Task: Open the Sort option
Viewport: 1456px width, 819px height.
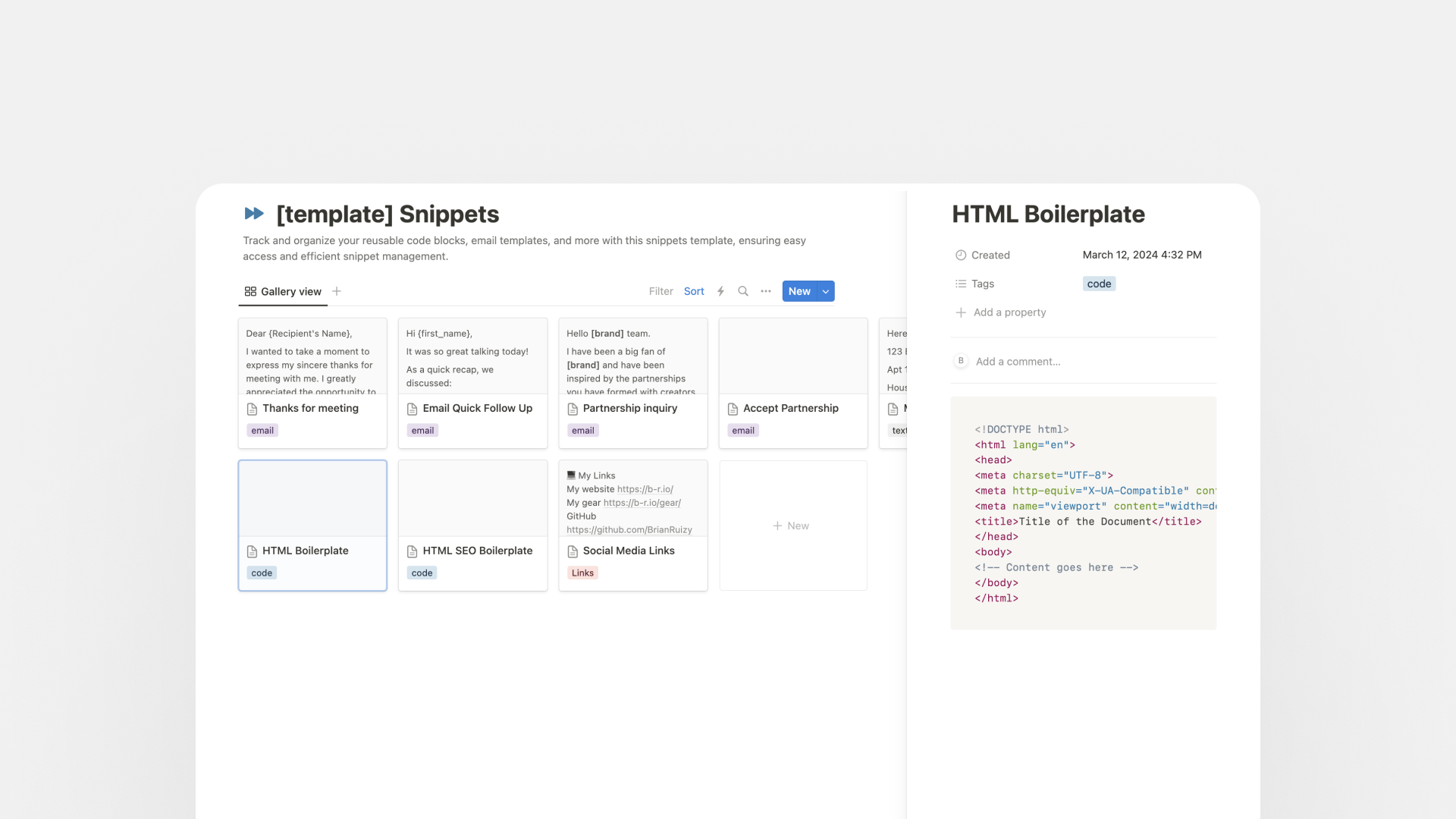Action: pos(694,291)
